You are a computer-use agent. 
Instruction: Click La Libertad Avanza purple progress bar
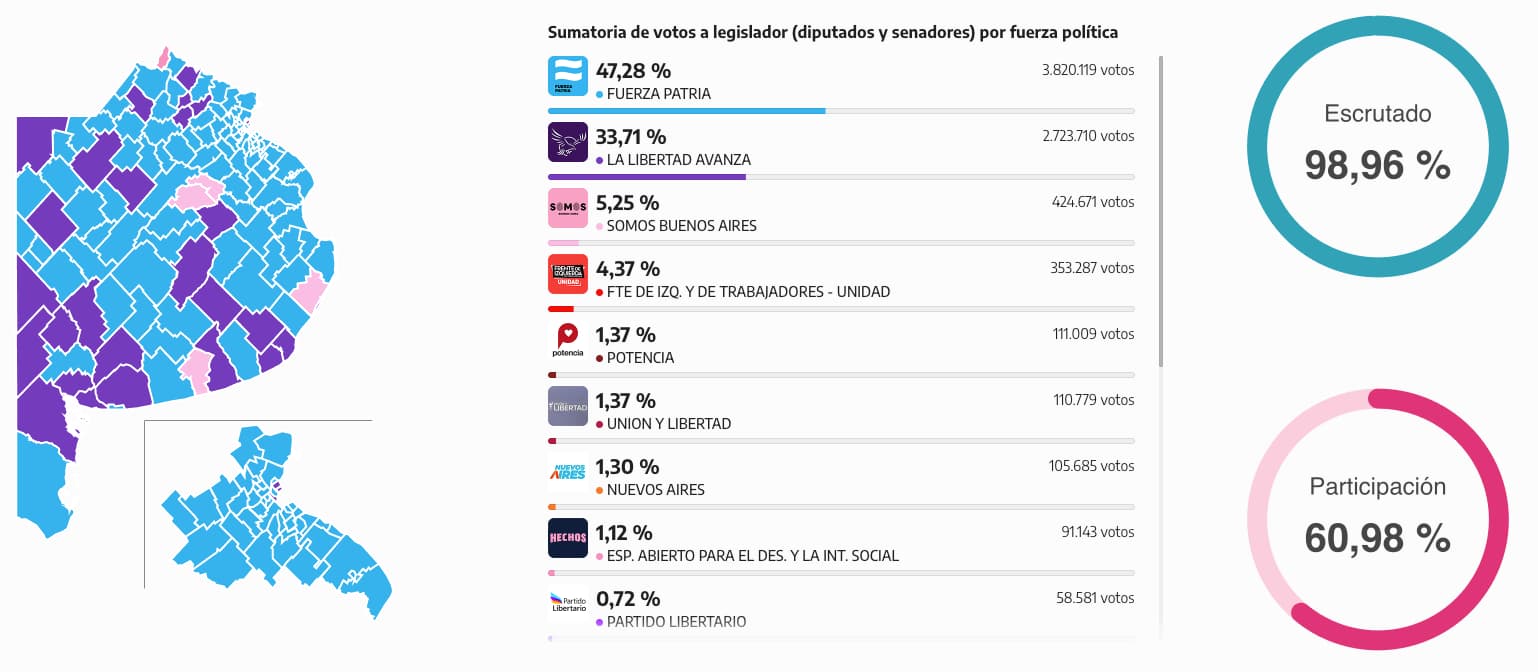(647, 176)
